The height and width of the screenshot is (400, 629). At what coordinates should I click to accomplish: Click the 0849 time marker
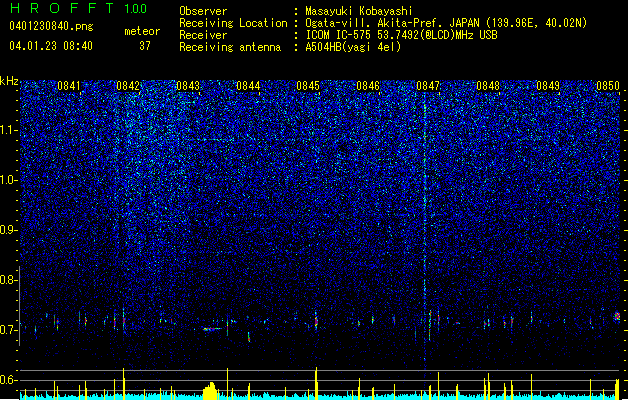point(548,86)
